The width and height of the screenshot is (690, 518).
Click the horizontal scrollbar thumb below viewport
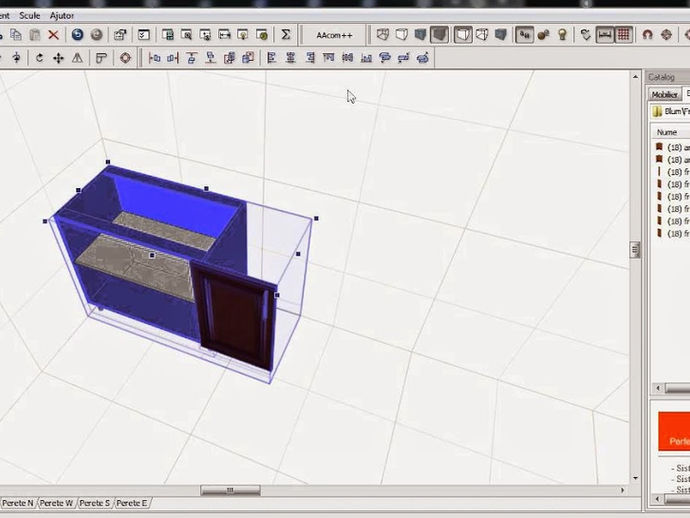[x=230, y=490]
